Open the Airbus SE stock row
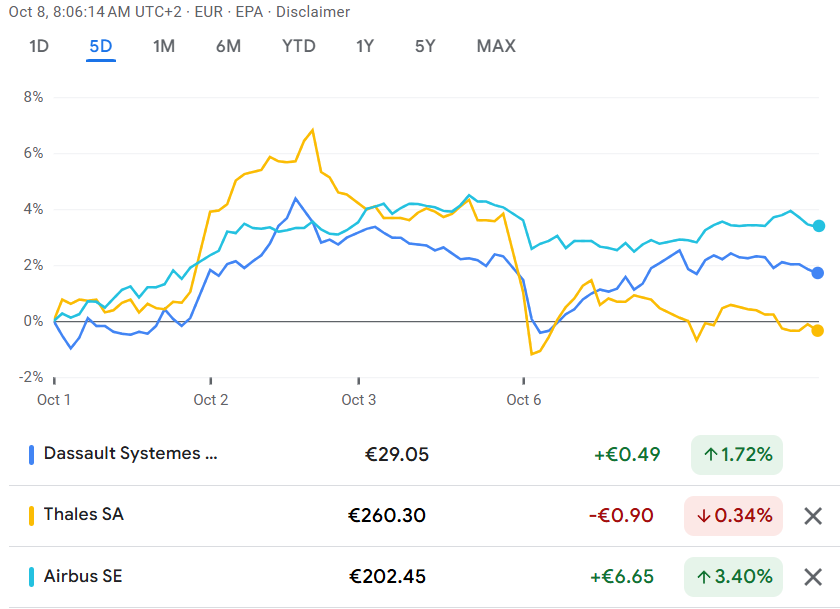This screenshot has height=609, width=840. click(83, 576)
